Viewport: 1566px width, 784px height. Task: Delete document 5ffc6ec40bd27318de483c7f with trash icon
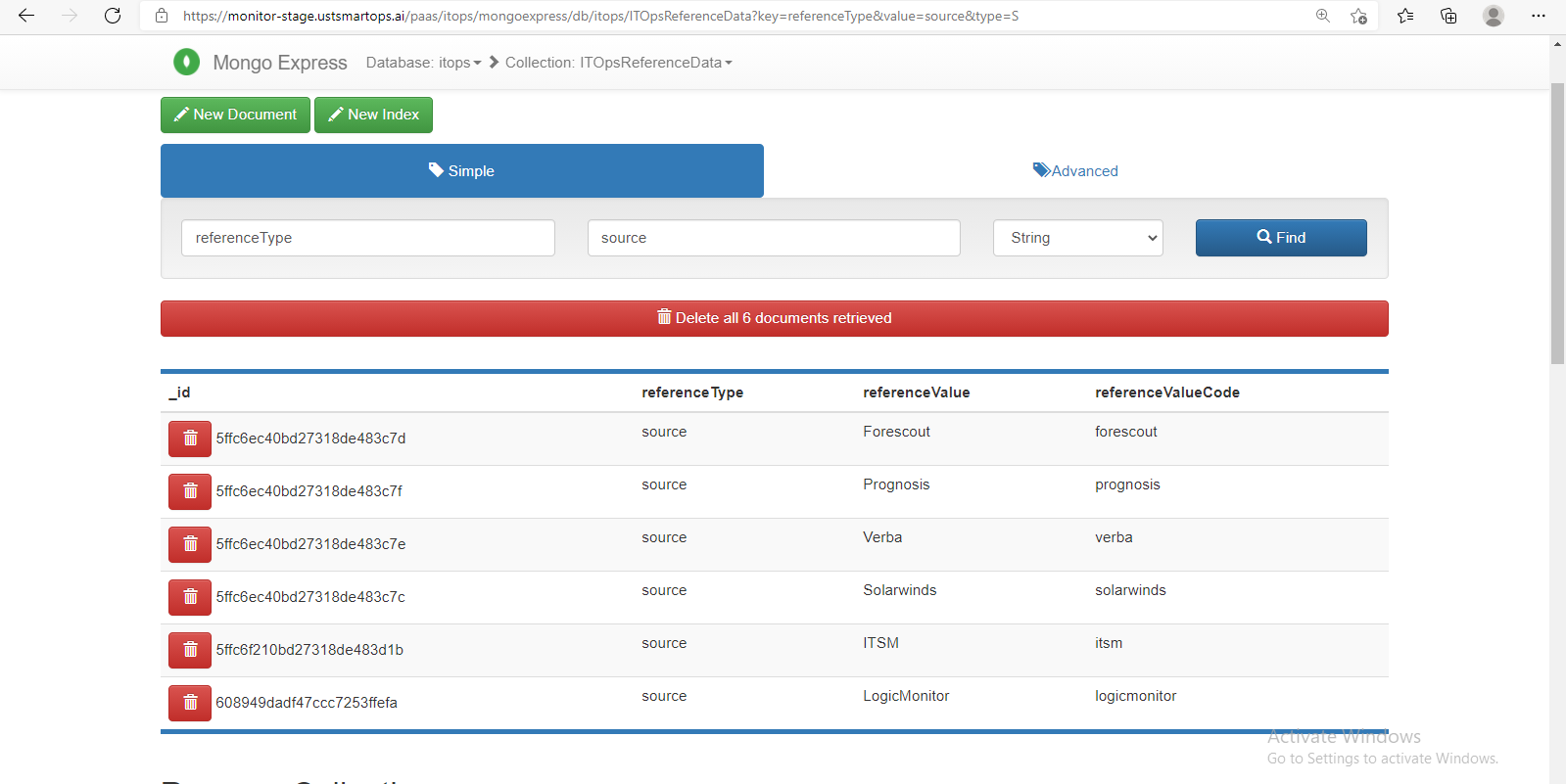(190, 491)
